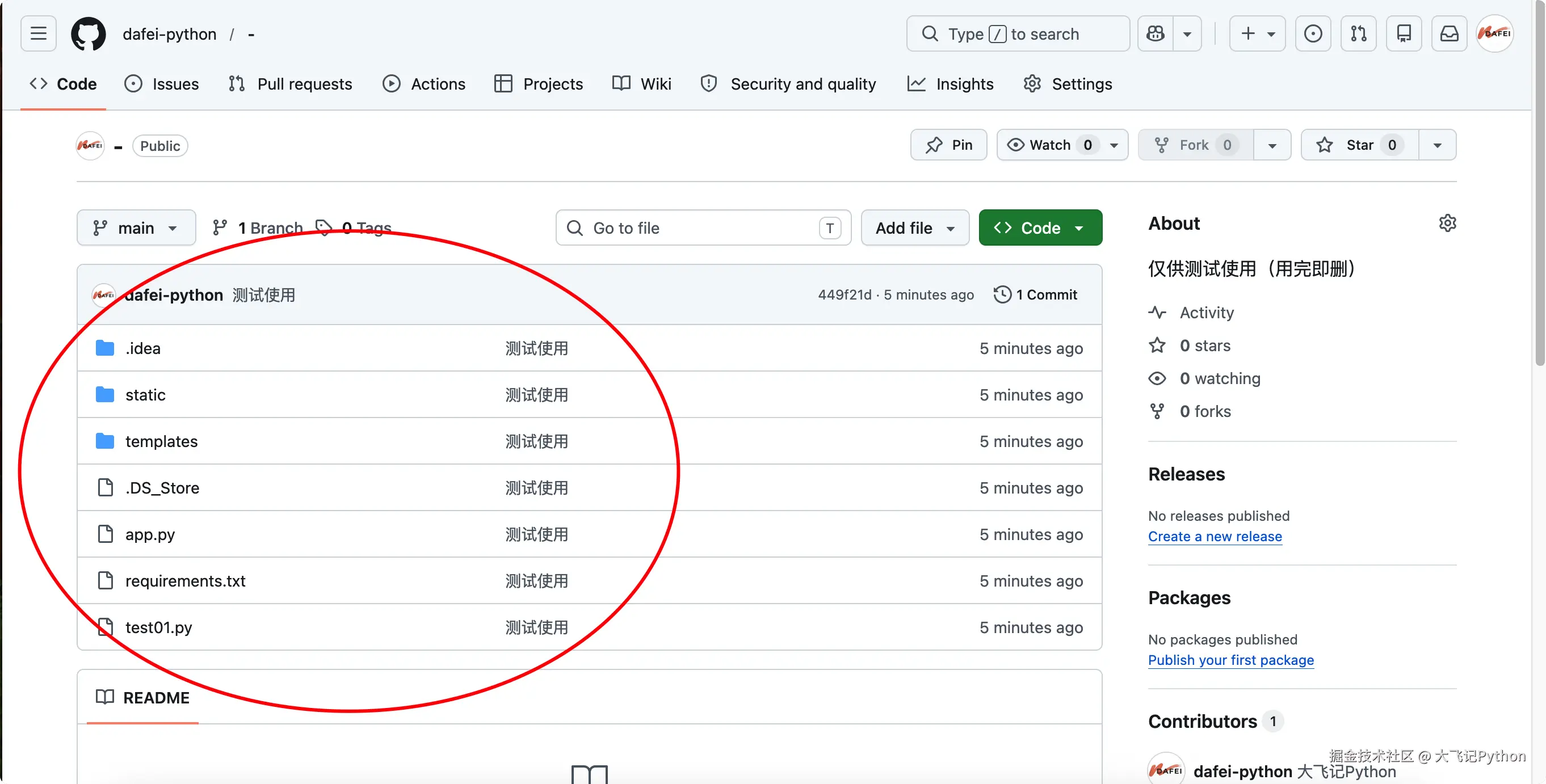Screen dimensions: 1546x784
Task: Click Create a new release
Action: point(1215,536)
